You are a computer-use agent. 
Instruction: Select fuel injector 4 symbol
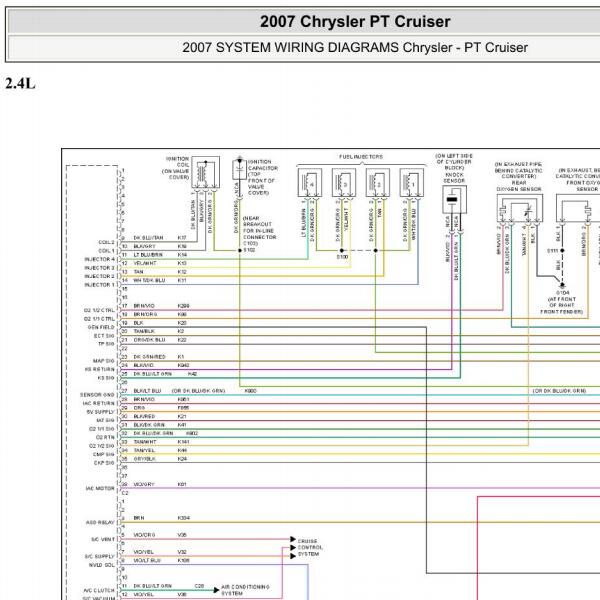[x=310, y=183]
